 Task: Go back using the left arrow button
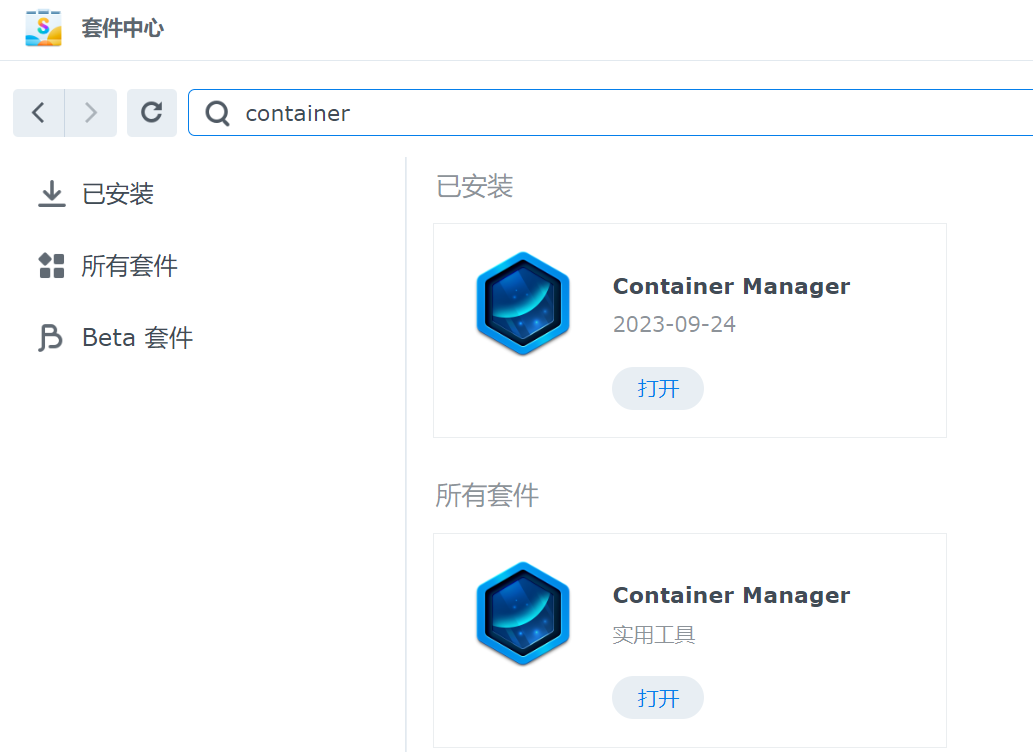[39, 113]
